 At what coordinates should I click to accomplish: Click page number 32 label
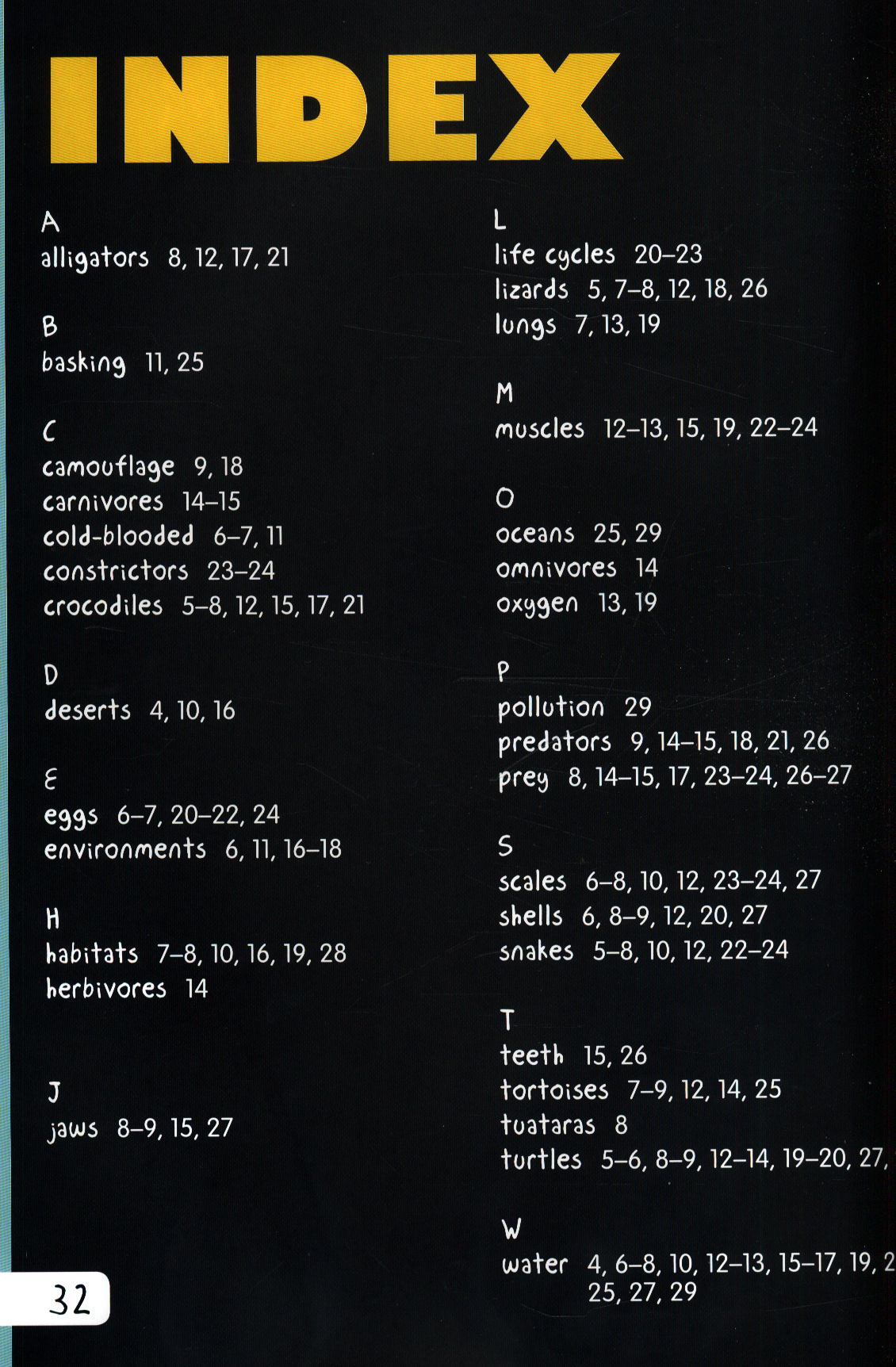70,1300
